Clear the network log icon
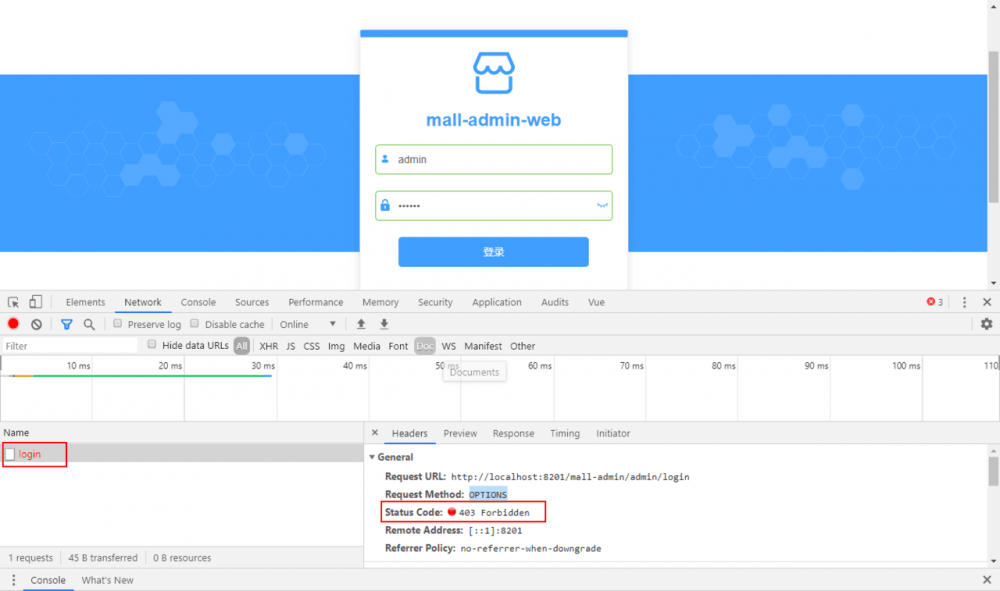 coord(36,325)
